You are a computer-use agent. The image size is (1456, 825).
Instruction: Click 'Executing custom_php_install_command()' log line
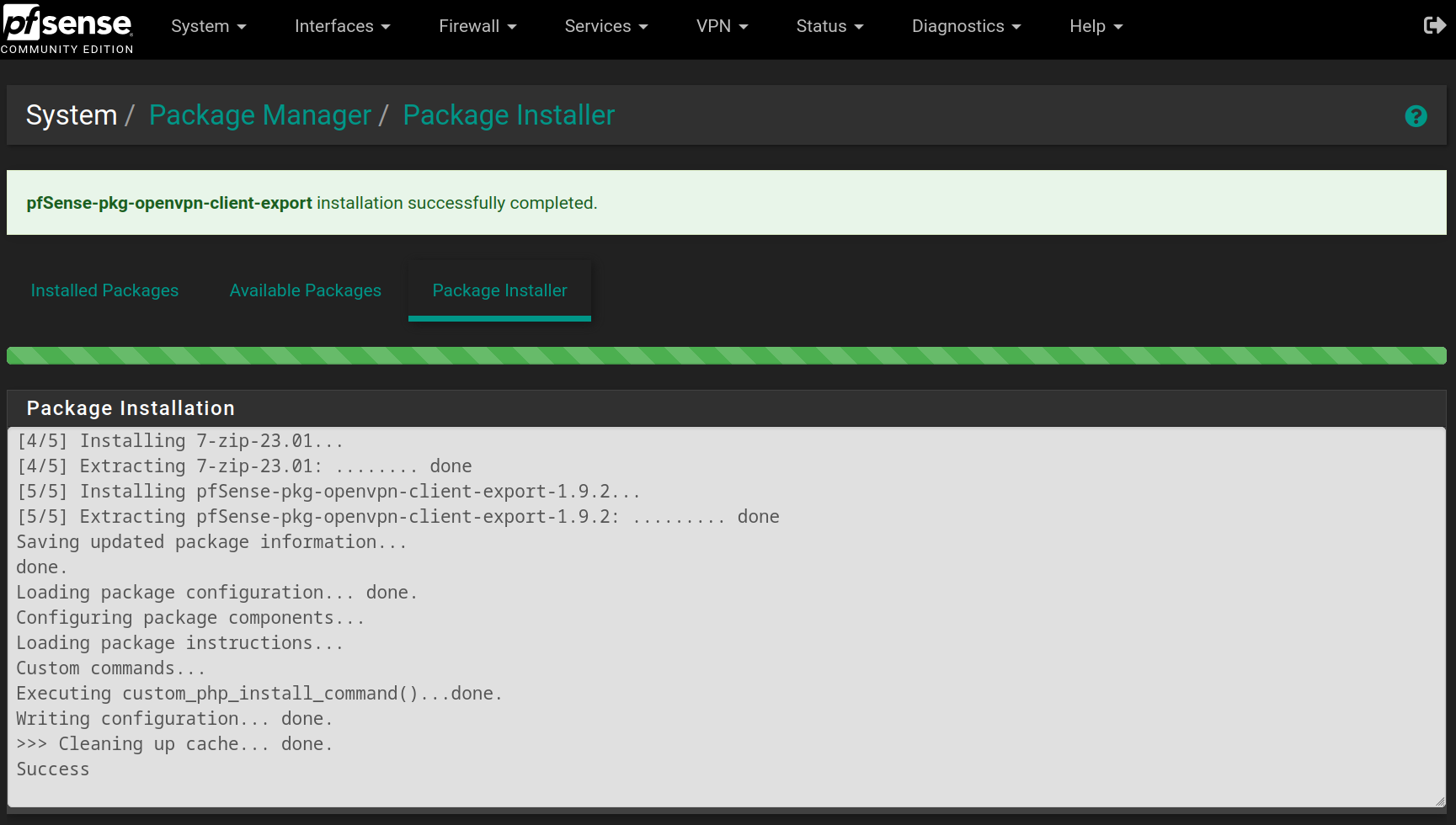259,694
